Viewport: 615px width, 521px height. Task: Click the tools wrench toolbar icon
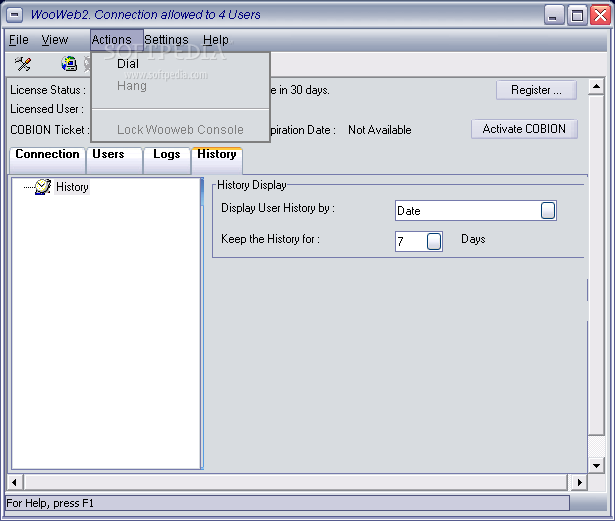[x=23, y=64]
